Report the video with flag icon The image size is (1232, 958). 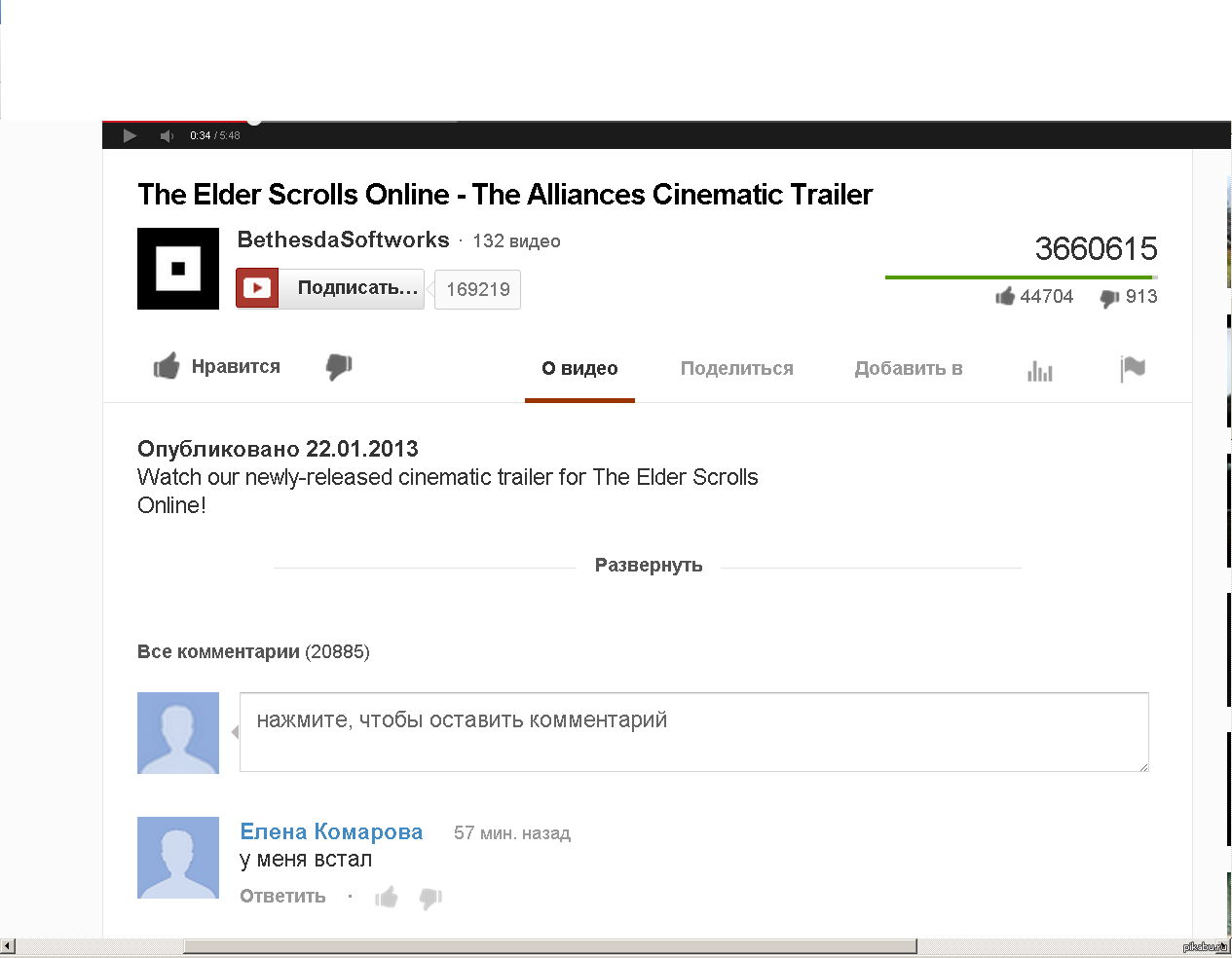pyautogui.click(x=1133, y=369)
